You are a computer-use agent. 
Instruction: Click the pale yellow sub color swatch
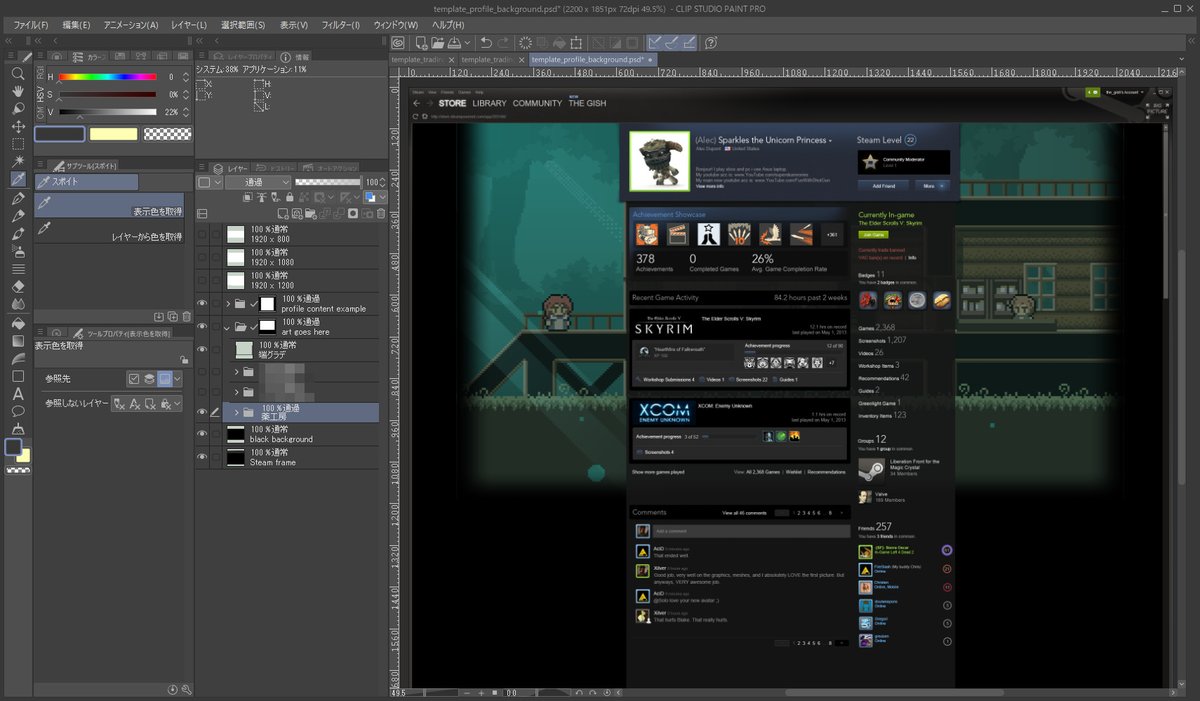[113, 134]
